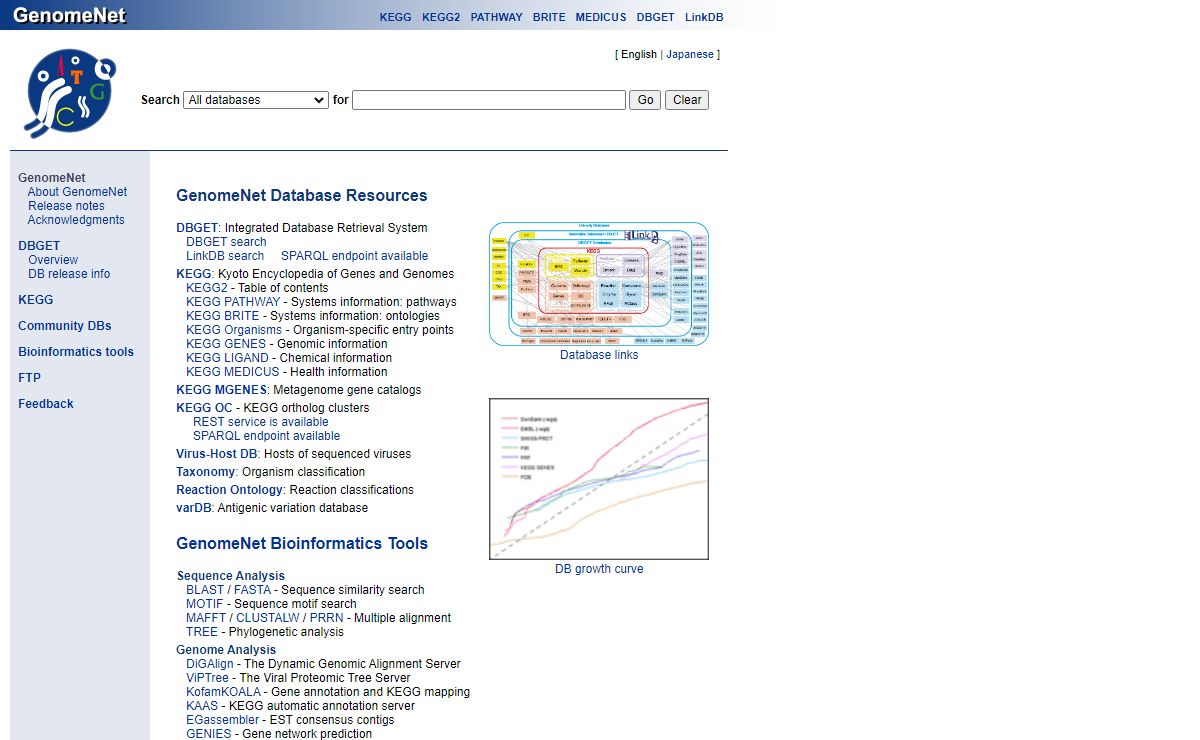Focus the search keyword input field
The width and height of the screenshot is (1200, 740).
point(489,100)
